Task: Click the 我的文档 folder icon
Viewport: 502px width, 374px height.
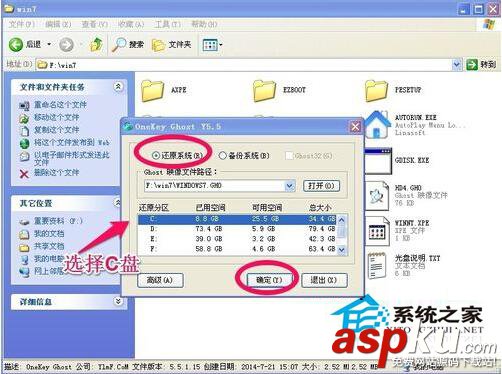Action: click(x=24, y=235)
